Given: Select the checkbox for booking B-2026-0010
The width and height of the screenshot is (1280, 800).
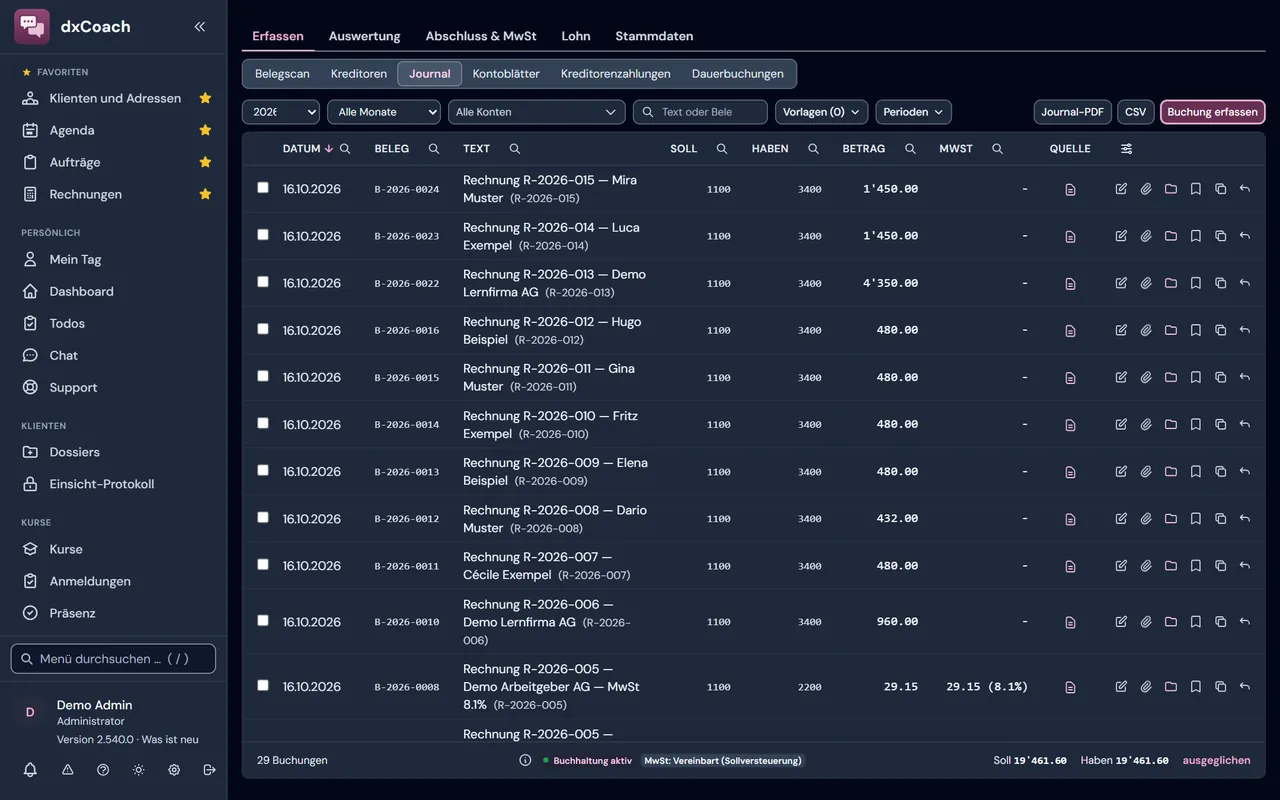Looking at the screenshot, I should [x=263, y=620].
